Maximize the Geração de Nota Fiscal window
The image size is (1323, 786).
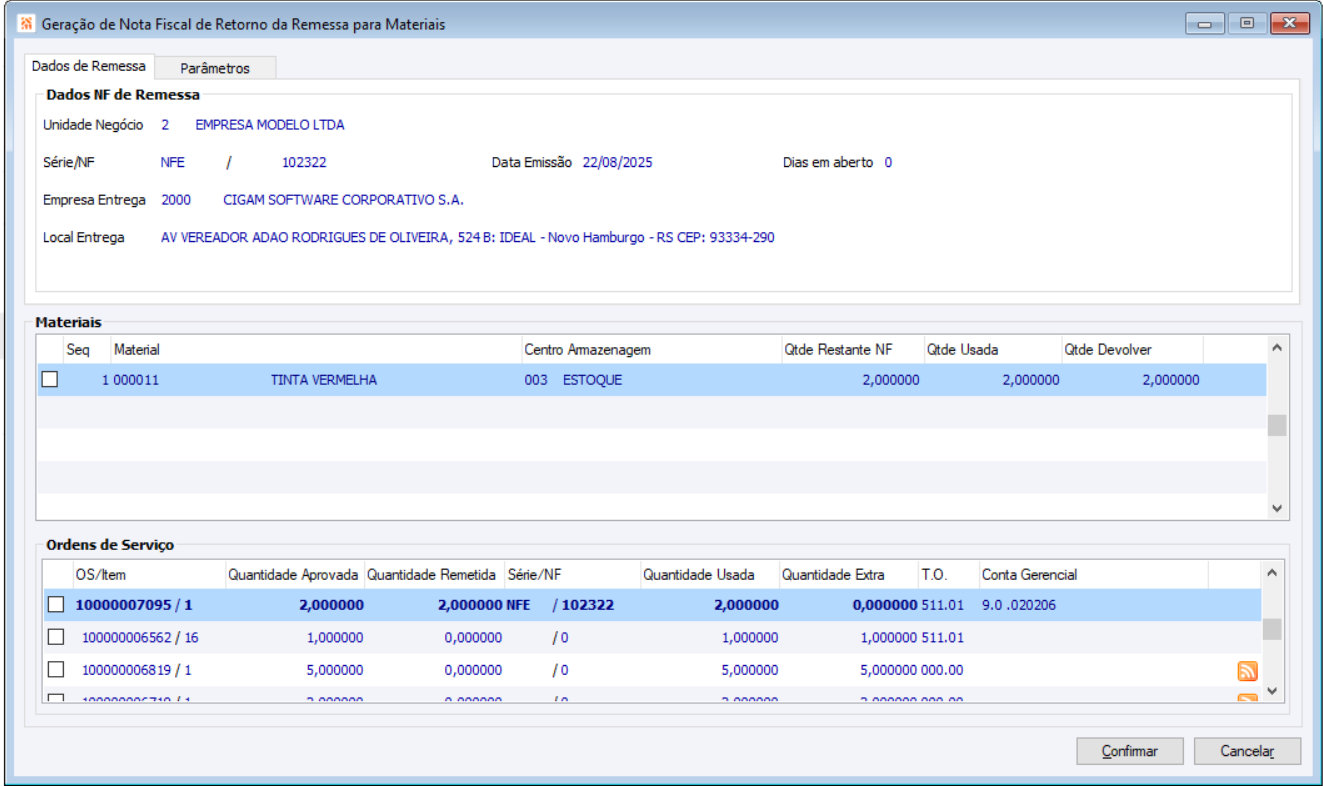tap(1246, 23)
